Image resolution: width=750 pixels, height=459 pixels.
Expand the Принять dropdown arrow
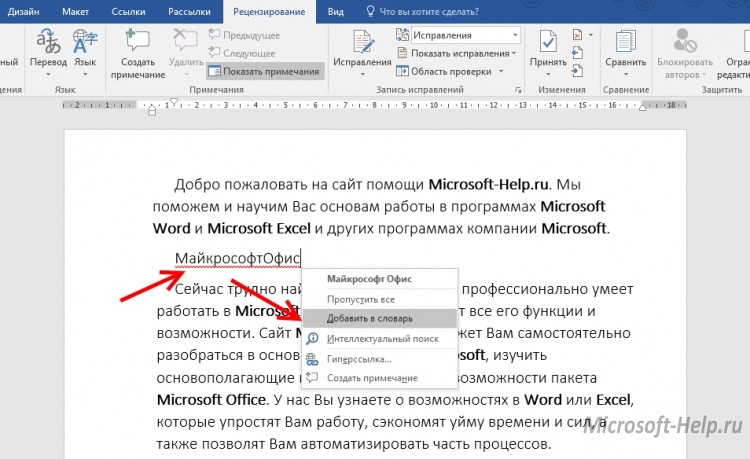coord(548,74)
